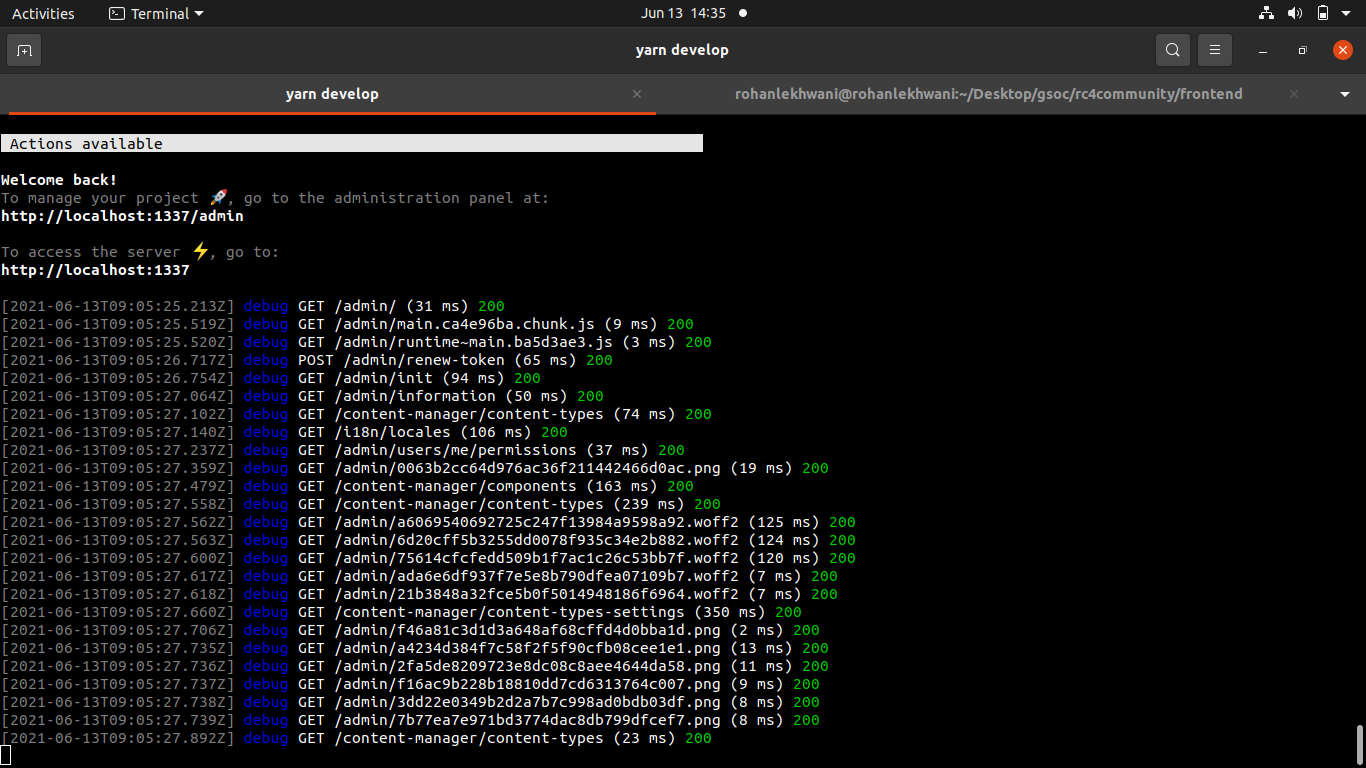Click the a6069540692725c247f13984a9598a92.woff2 line
Screen dimensions: 1366x768
click(428, 522)
